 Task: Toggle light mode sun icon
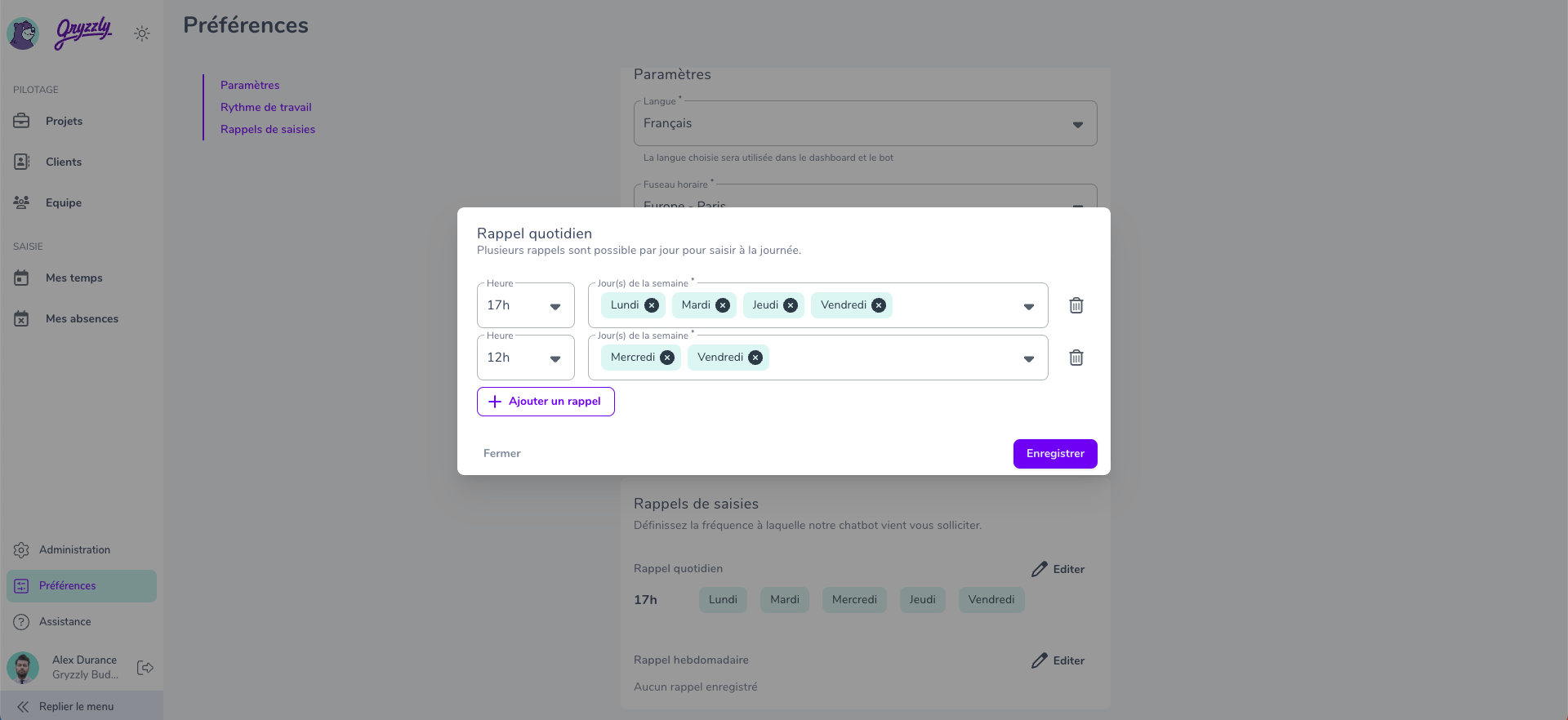click(x=142, y=33)
